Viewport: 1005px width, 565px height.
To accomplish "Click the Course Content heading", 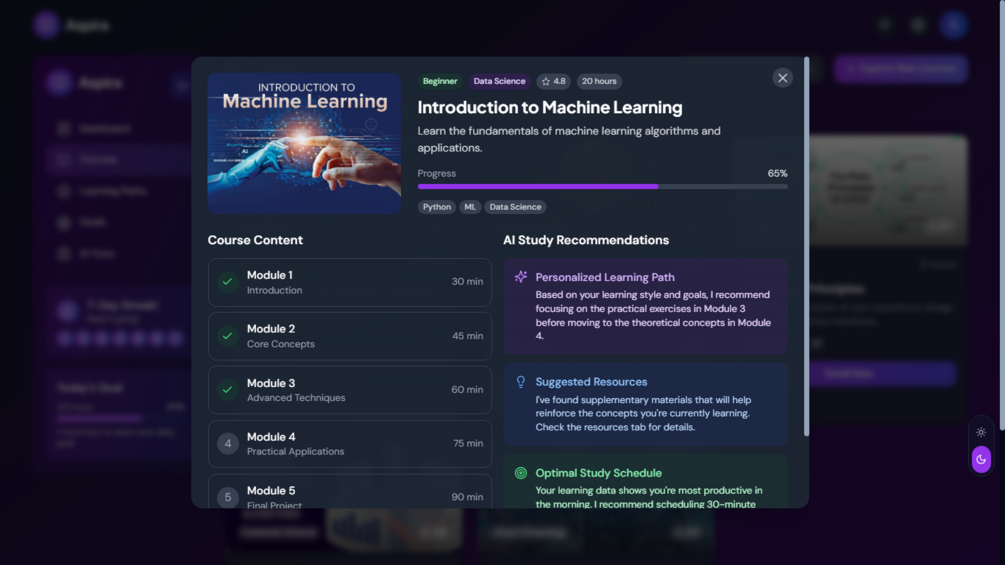I will tap(255, 240).
